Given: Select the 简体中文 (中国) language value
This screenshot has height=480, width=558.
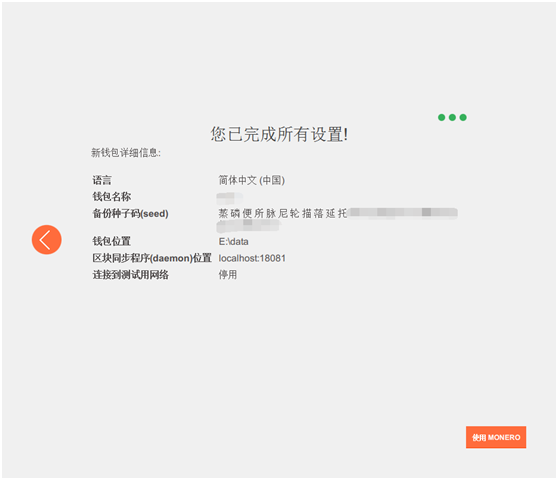Looking at the screenshot, I should pos(252,180).
